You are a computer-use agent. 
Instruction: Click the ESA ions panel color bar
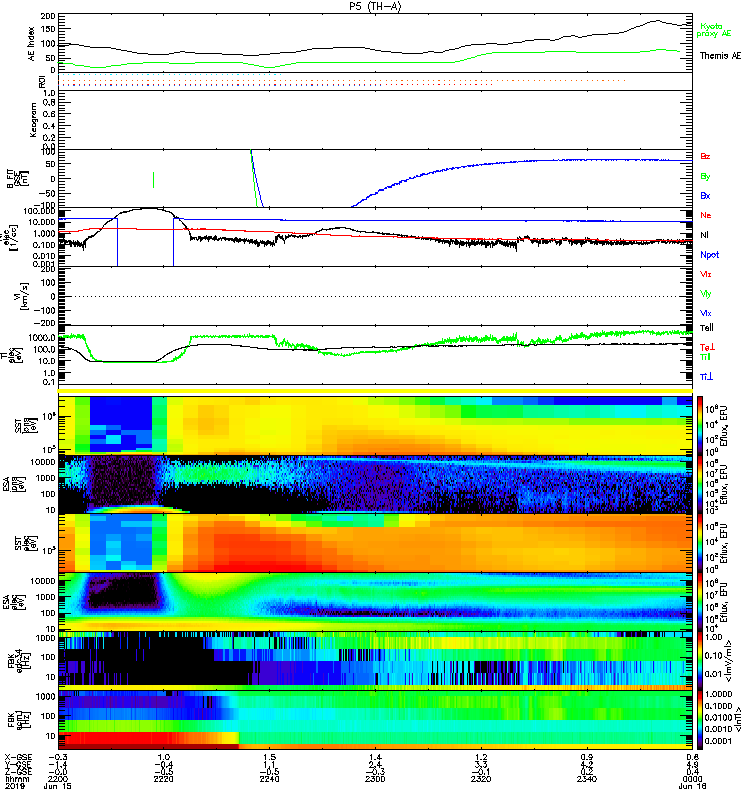tap(699, 484)
